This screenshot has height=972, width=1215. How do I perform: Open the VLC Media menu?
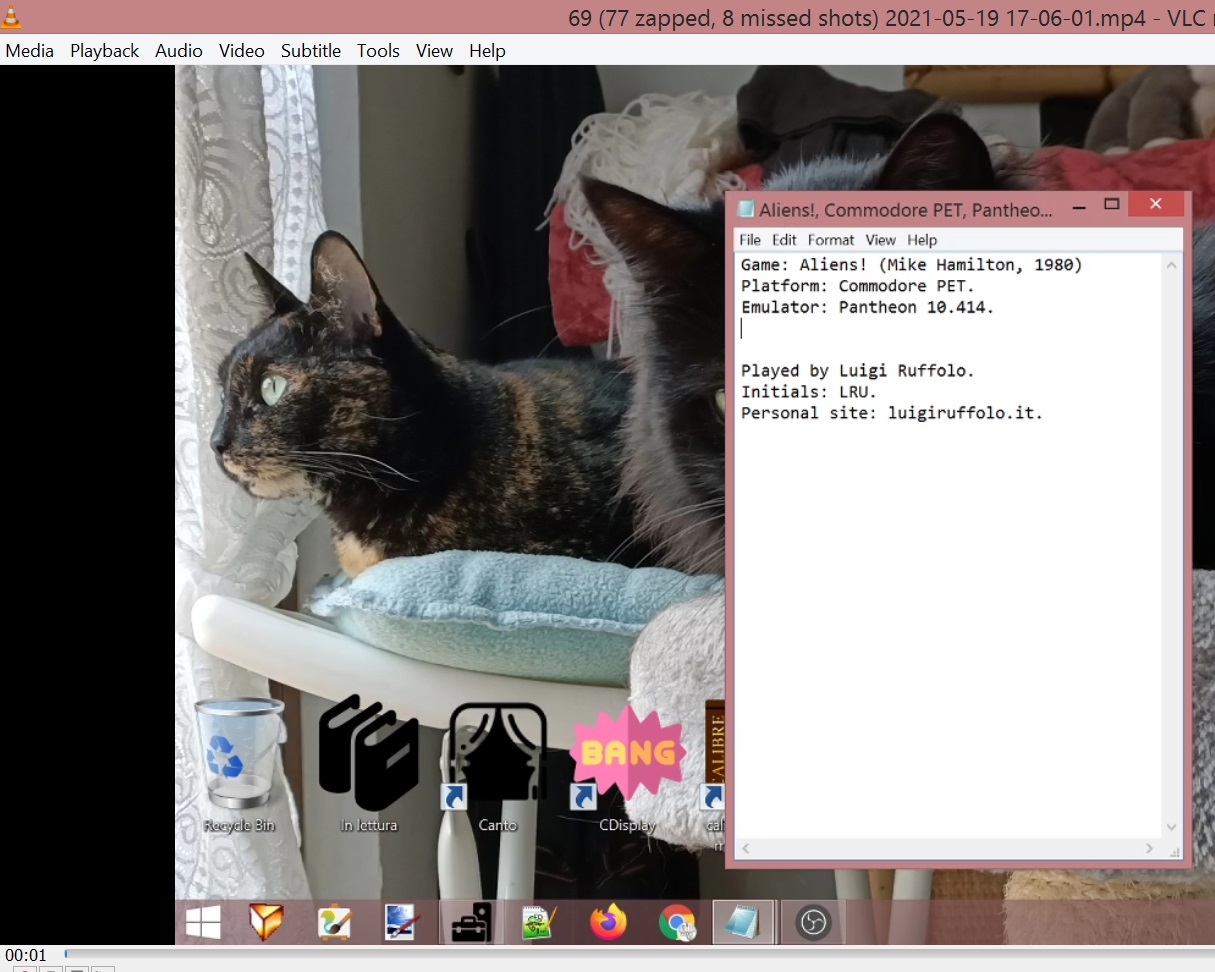pos(30,51)
